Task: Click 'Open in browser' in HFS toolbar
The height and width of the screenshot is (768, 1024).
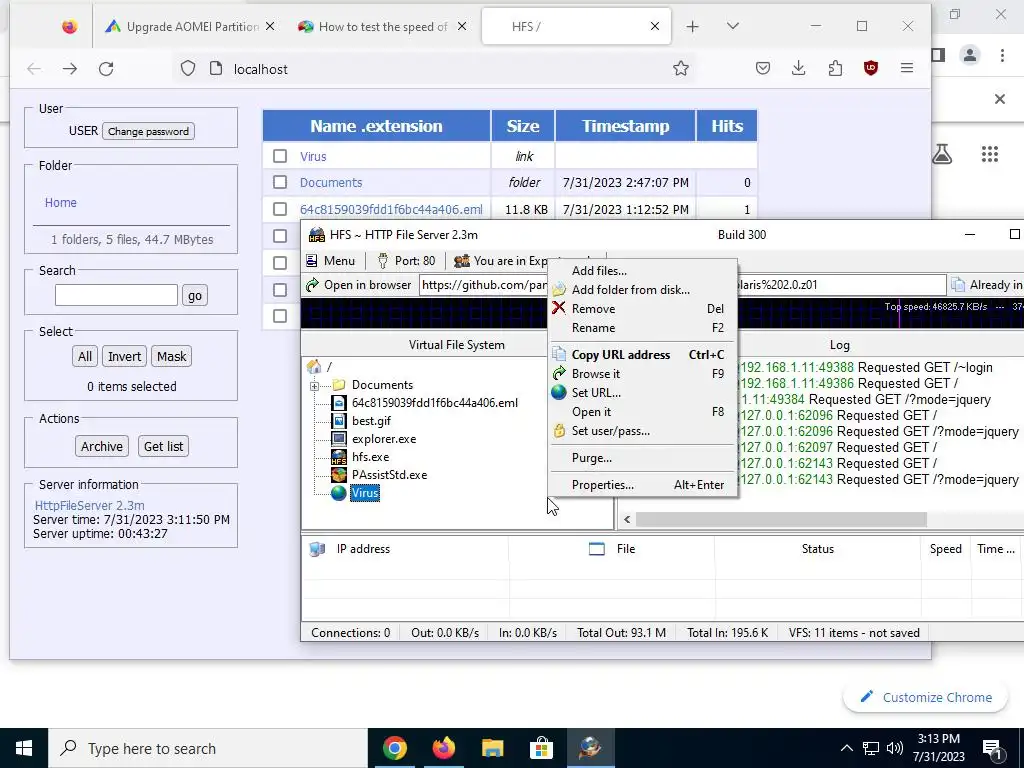Action: [359, 285]
